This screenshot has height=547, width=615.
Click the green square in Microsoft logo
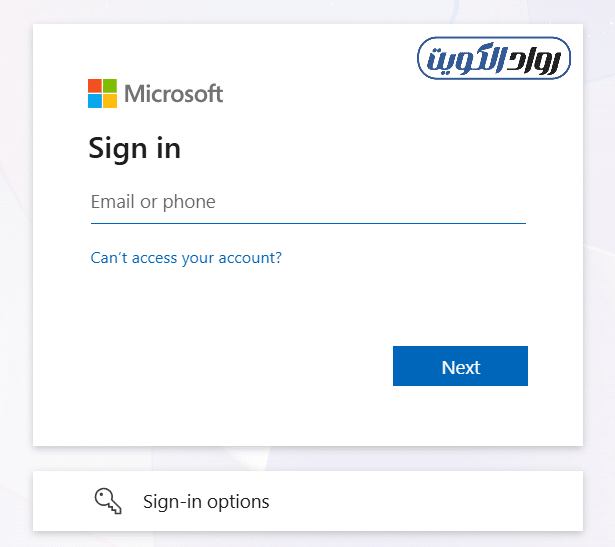[x=109, y=86]
